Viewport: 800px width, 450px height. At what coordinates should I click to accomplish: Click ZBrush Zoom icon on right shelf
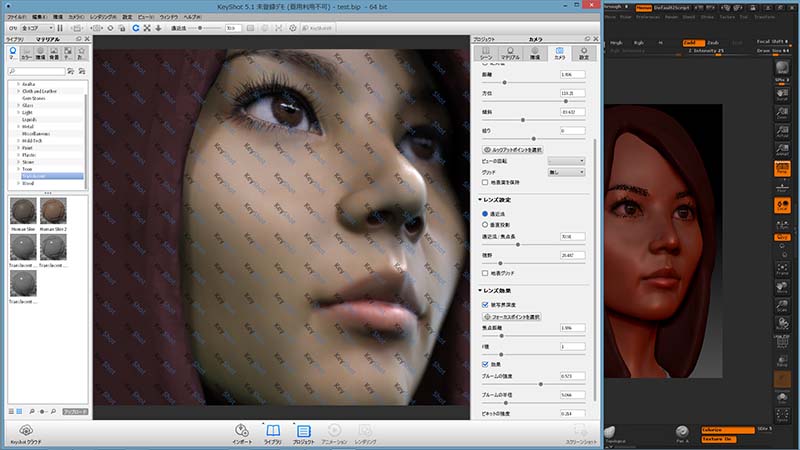point(782,112)
